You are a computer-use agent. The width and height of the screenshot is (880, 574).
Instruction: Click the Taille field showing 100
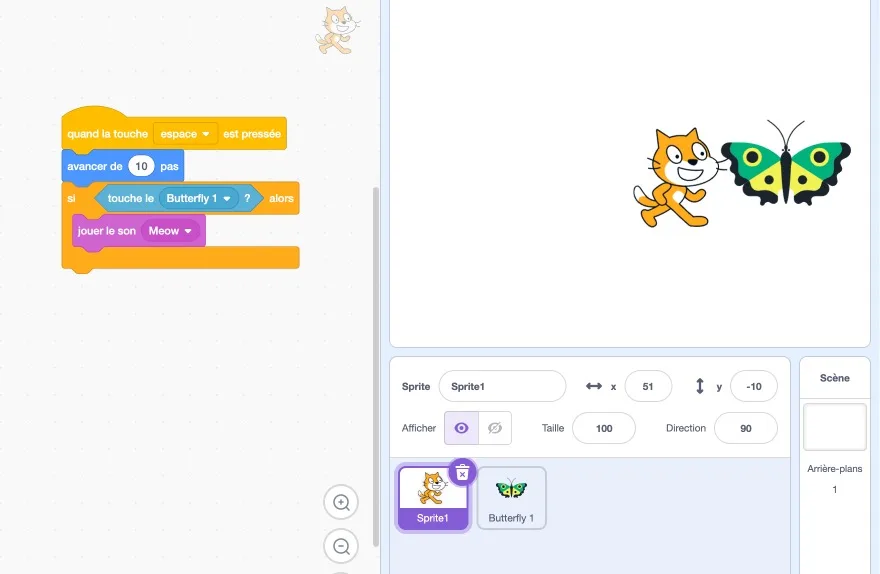[604, 428]
